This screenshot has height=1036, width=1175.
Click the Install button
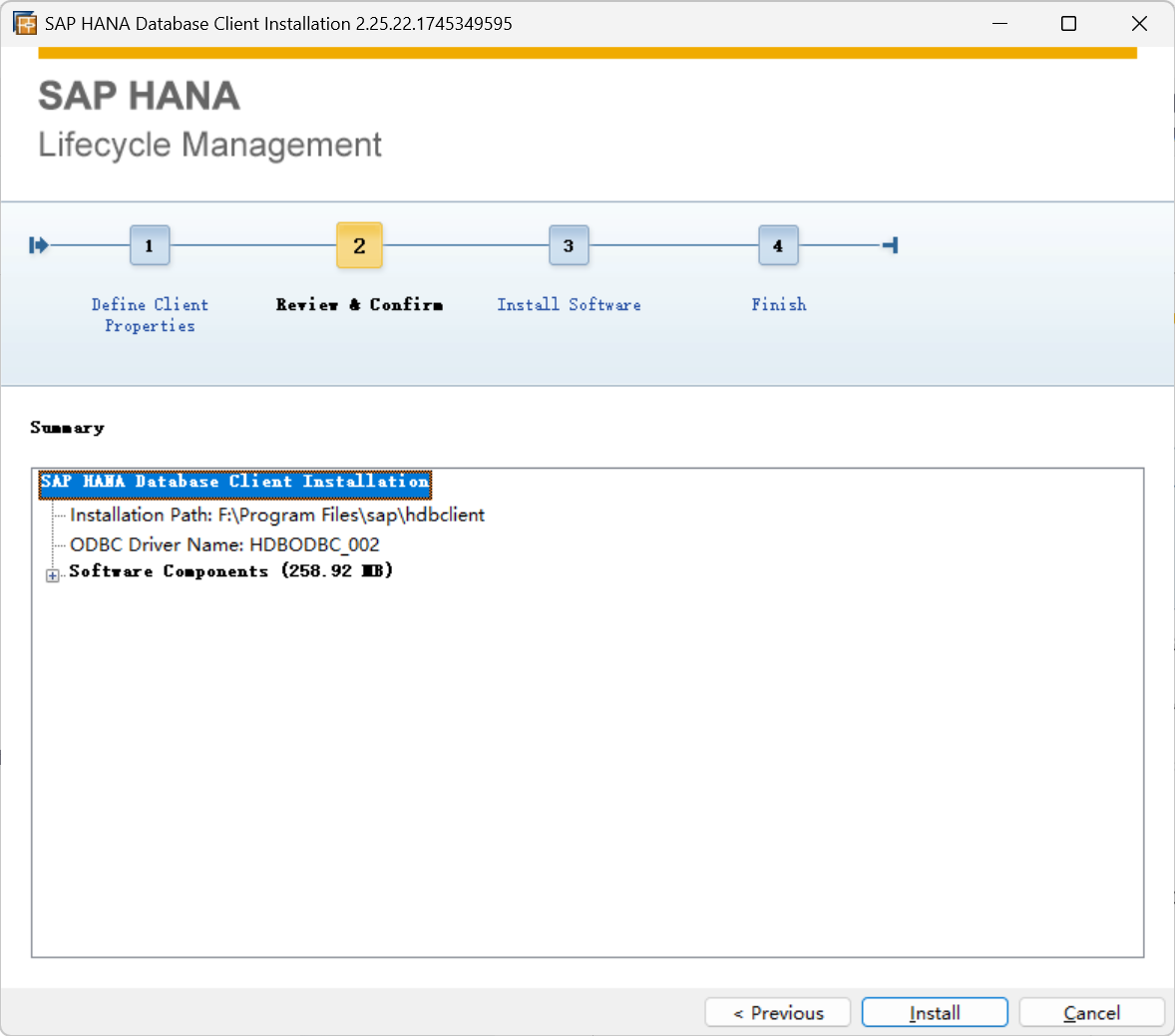coord(935,1013)
